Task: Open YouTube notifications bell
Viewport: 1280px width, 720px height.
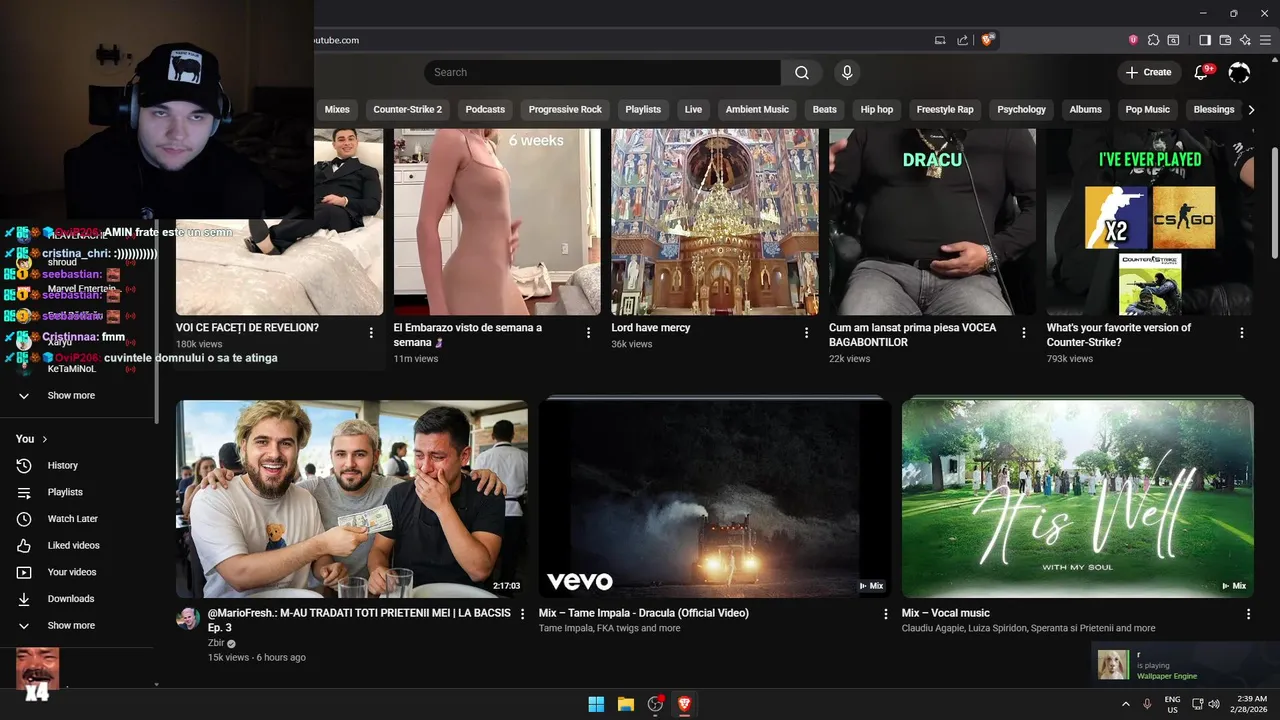Action: 1202,72
